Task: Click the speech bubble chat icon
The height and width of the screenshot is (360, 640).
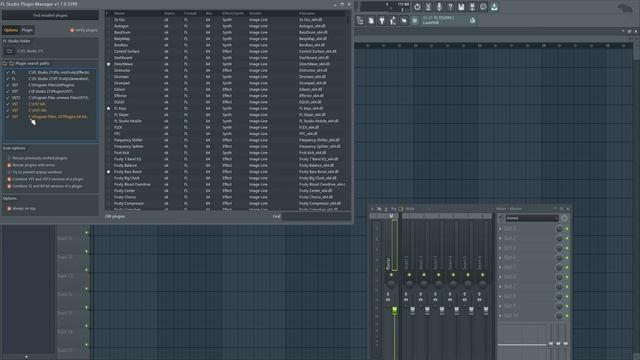Action: click(x=483, y=7)
